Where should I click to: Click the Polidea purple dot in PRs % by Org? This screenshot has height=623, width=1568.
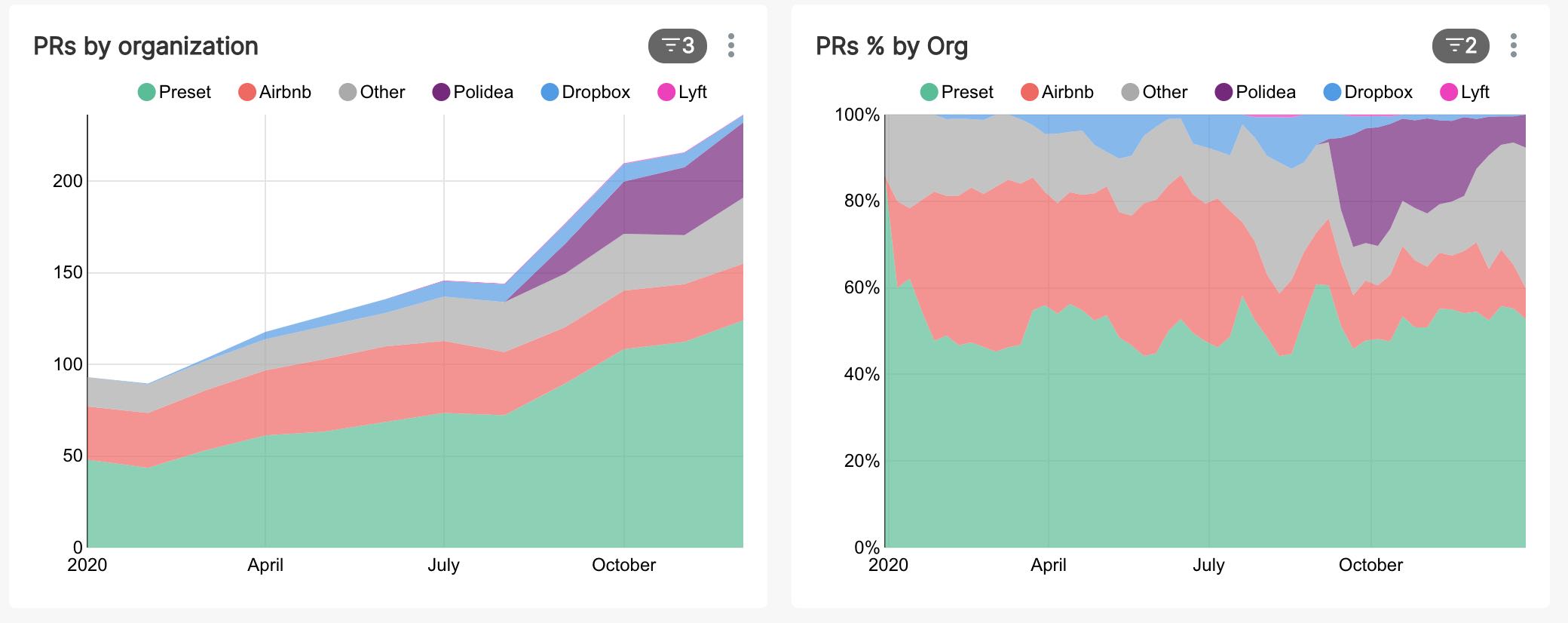click(x=1223, y=92)
